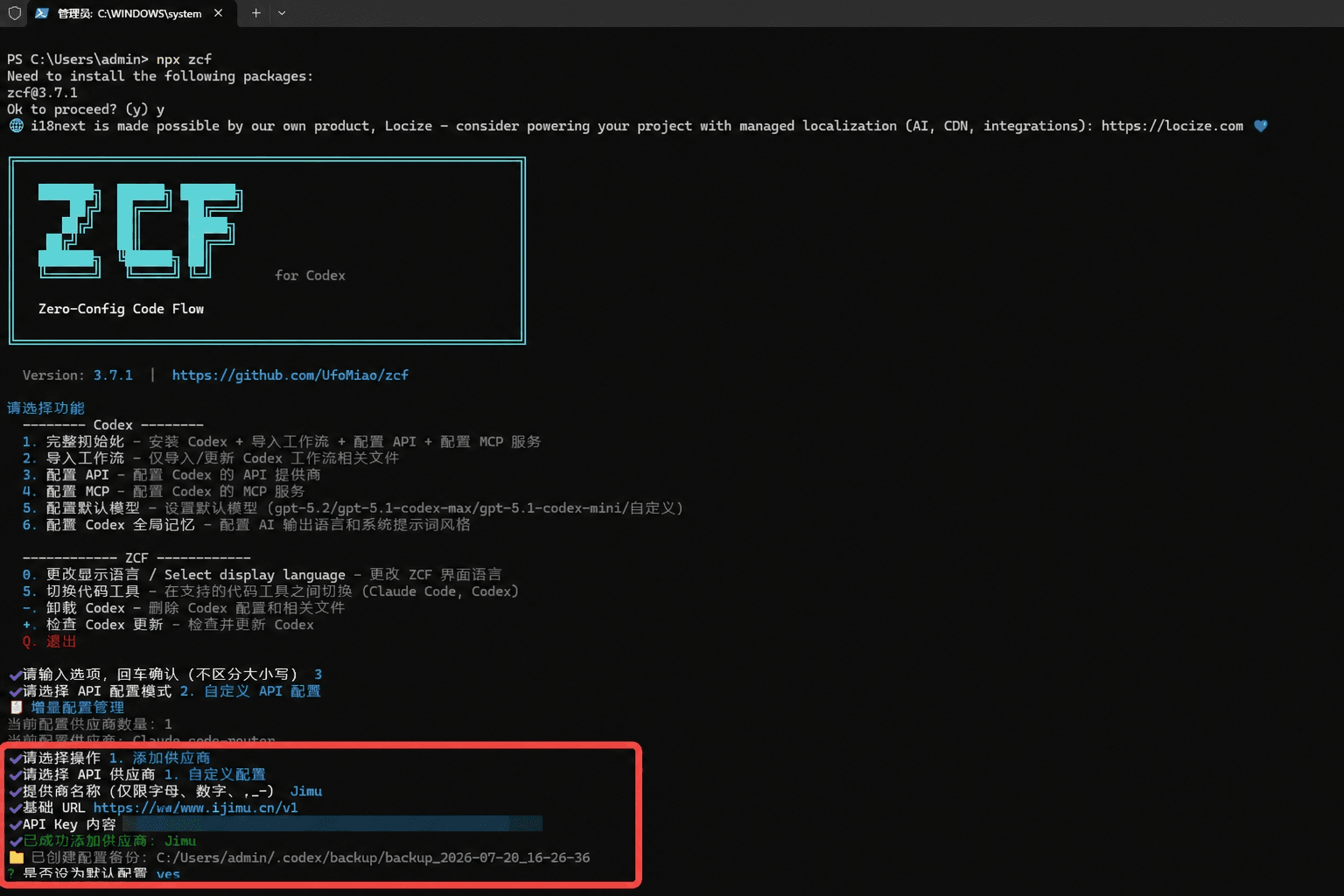The image size is (1344, 896).
Task: Click the '请选择功能' heading
Action: point(45,409)
